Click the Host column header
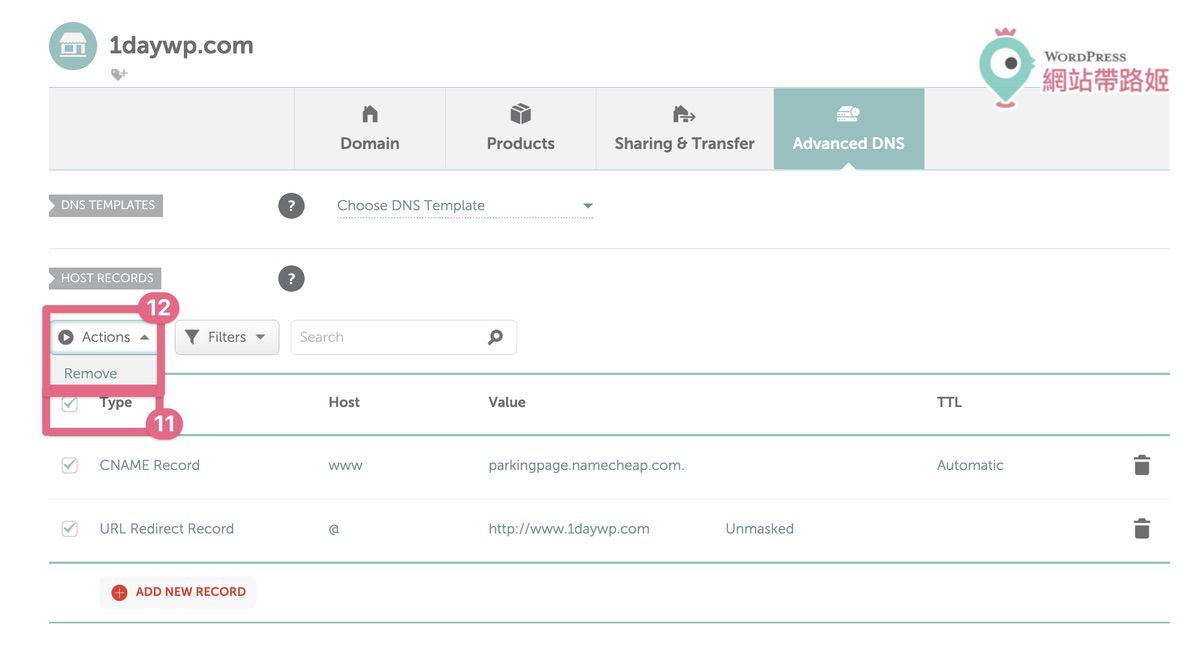 click(x=344, y=402)
